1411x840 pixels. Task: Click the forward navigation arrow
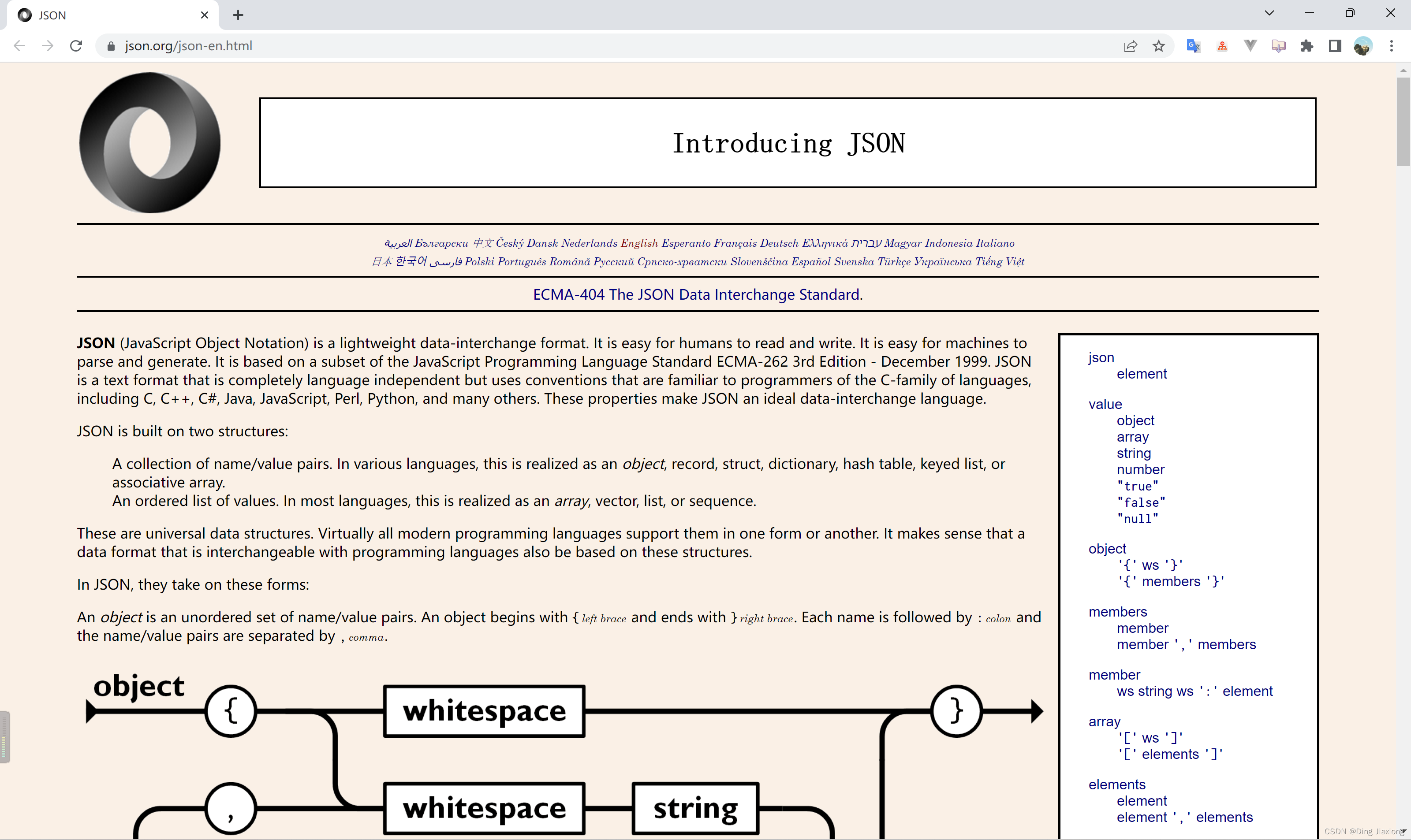click(x=48, y=46)
